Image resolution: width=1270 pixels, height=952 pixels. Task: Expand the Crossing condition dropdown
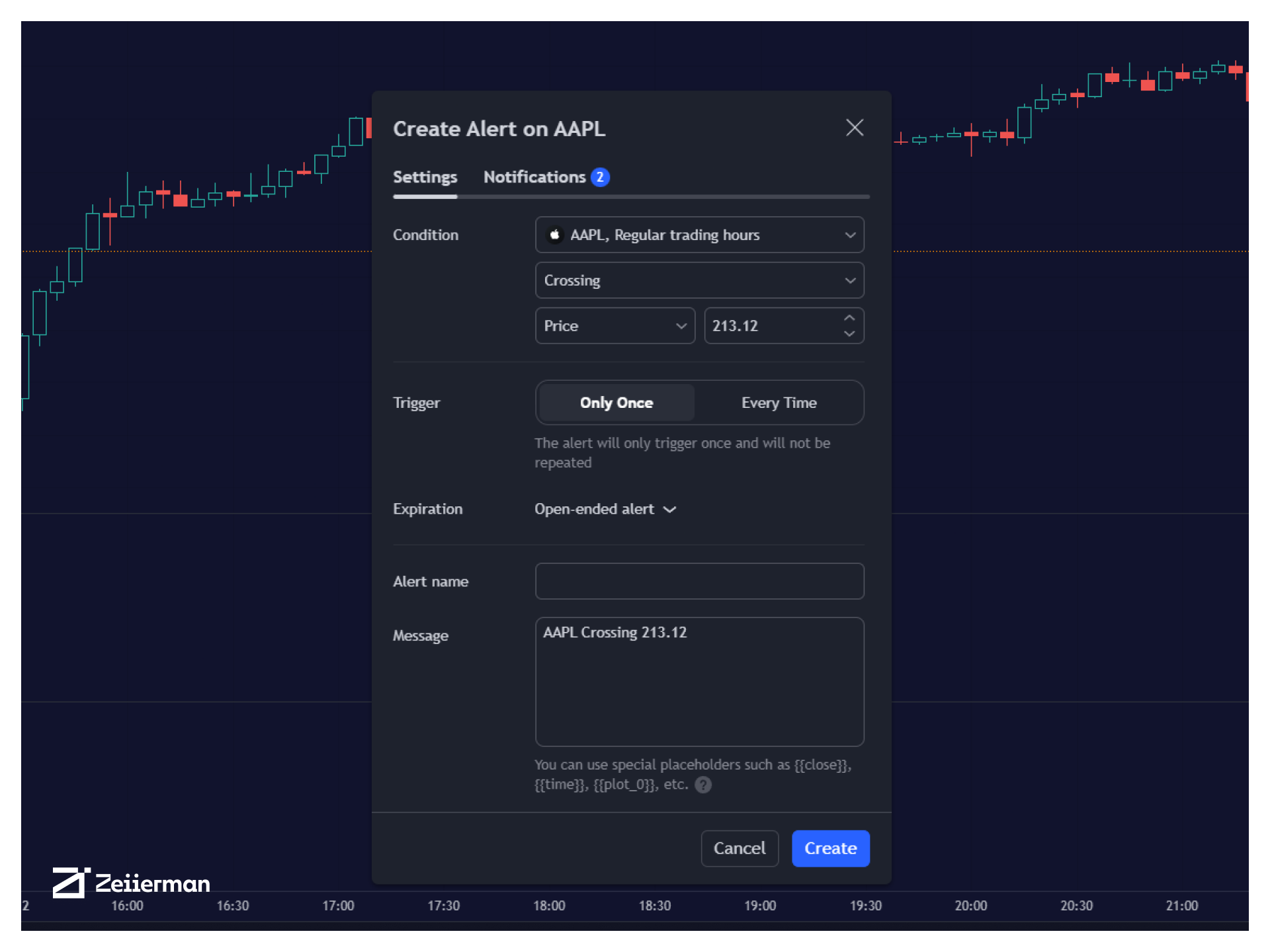coord(699,280)
